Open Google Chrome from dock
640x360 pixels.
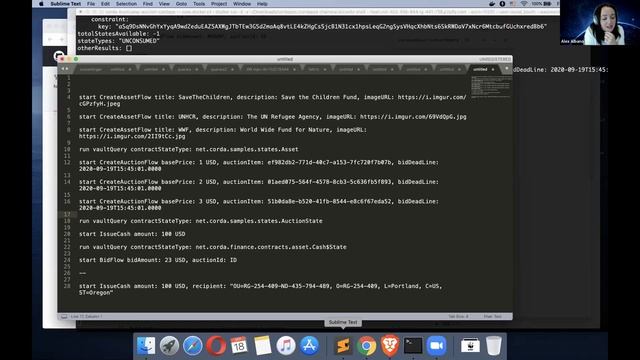click(367, 345)
